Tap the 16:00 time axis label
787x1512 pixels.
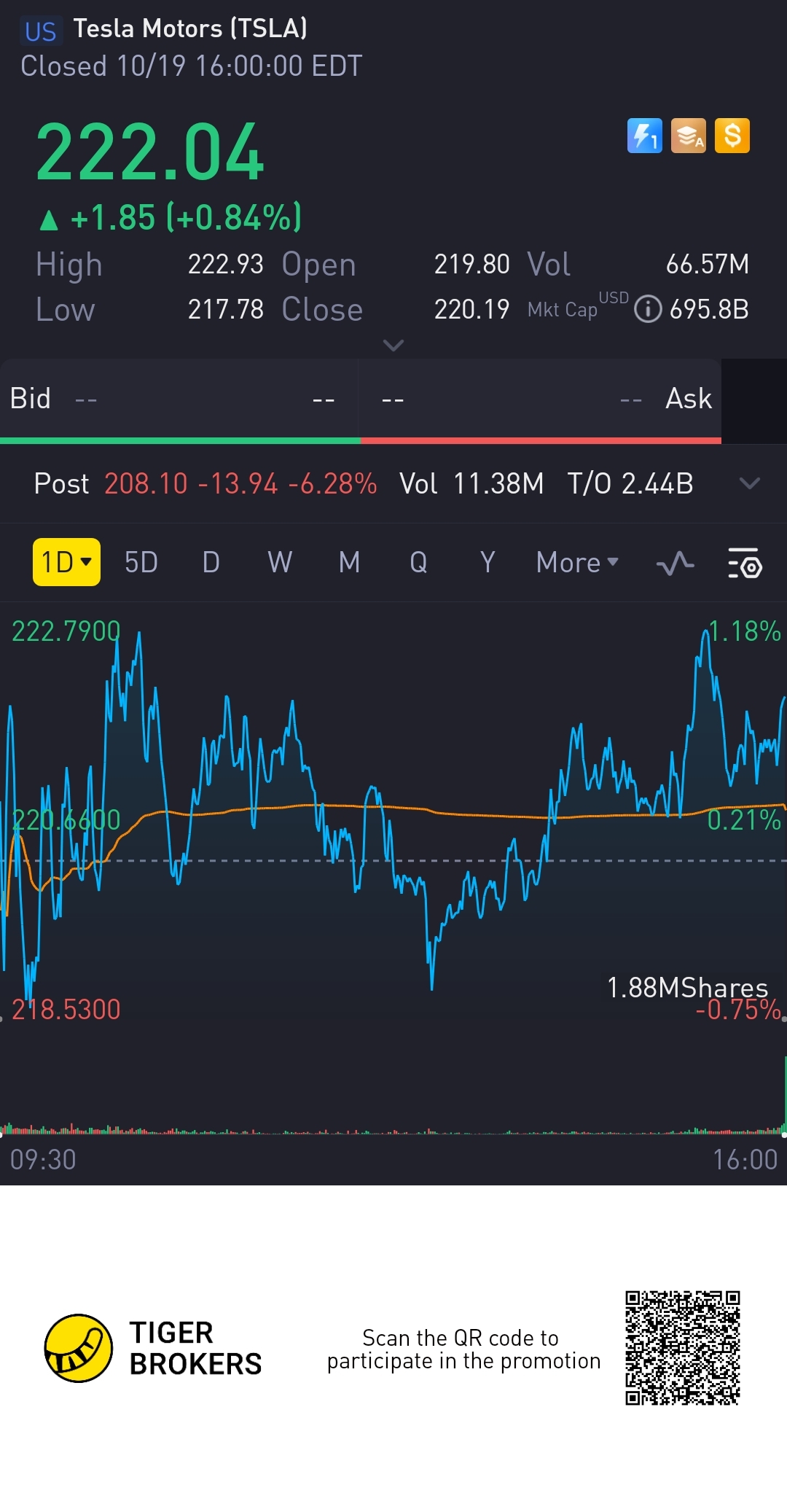coord(745,1159)
